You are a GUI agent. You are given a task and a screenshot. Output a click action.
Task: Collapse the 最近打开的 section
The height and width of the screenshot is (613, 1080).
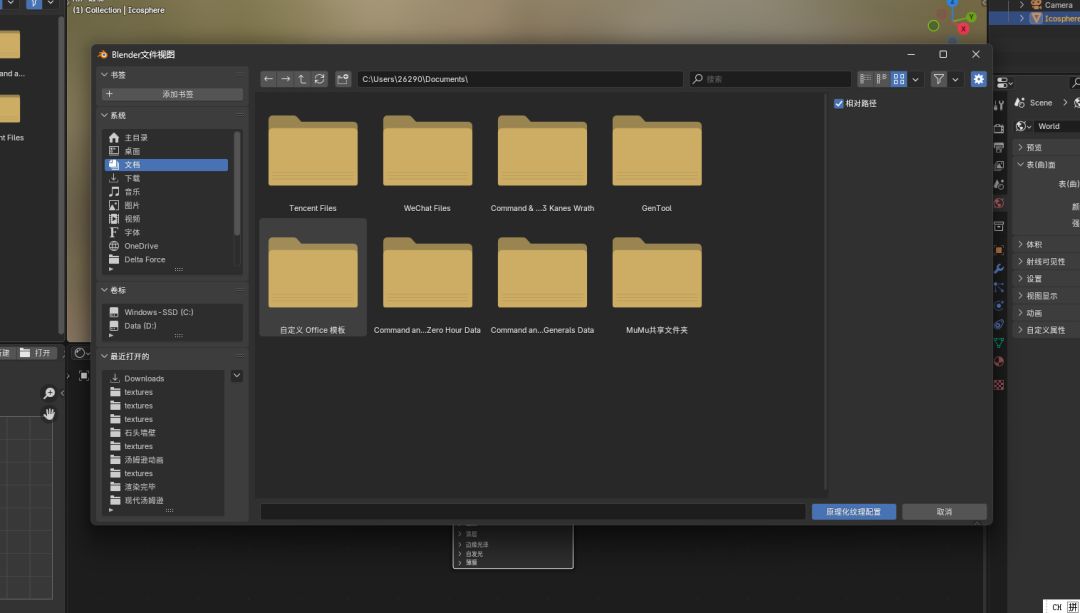tap(104, 356)
